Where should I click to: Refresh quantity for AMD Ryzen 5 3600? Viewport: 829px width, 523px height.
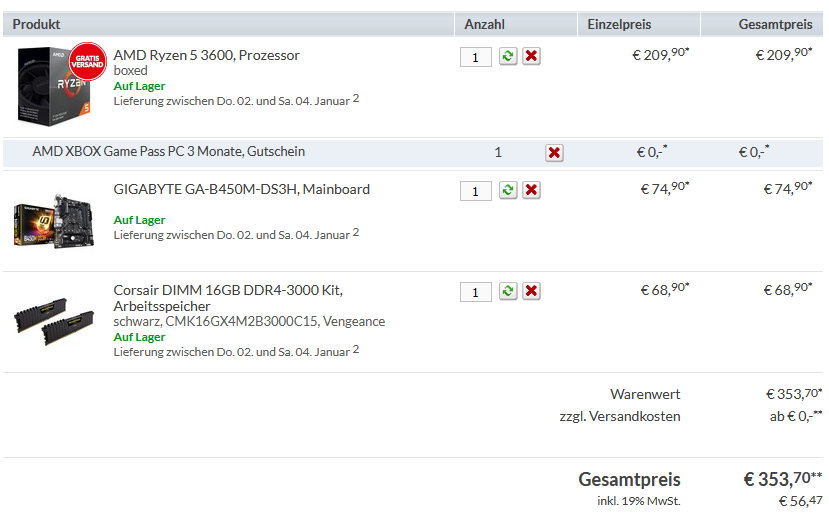[508, 56]
